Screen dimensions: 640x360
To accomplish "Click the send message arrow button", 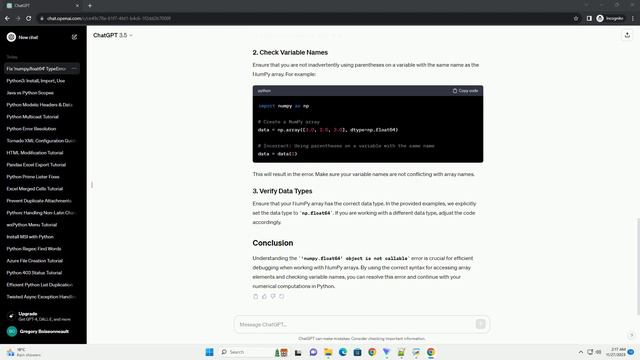I will 480,324.
